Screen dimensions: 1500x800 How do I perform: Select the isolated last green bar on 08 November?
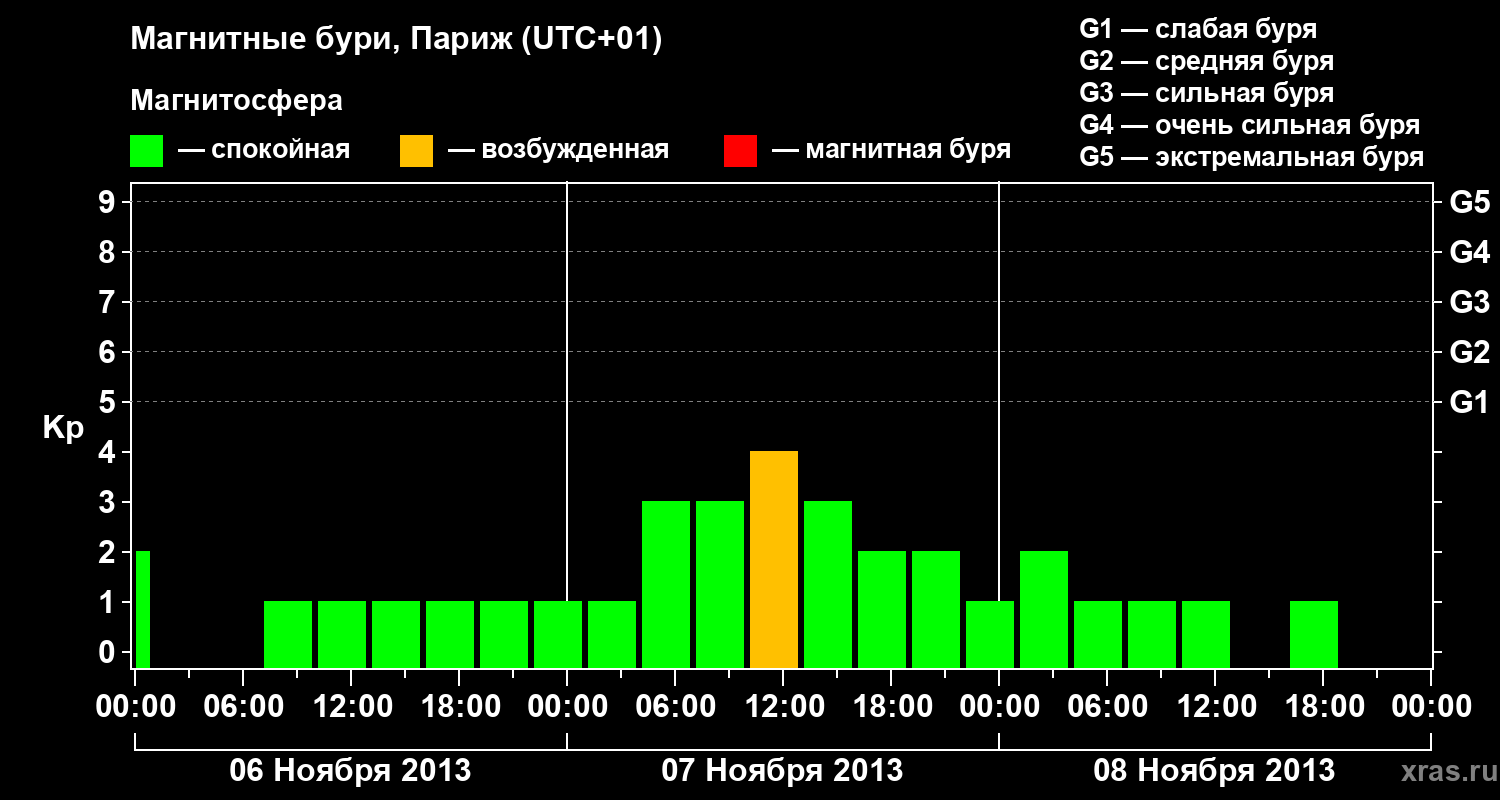(1314, 635)
